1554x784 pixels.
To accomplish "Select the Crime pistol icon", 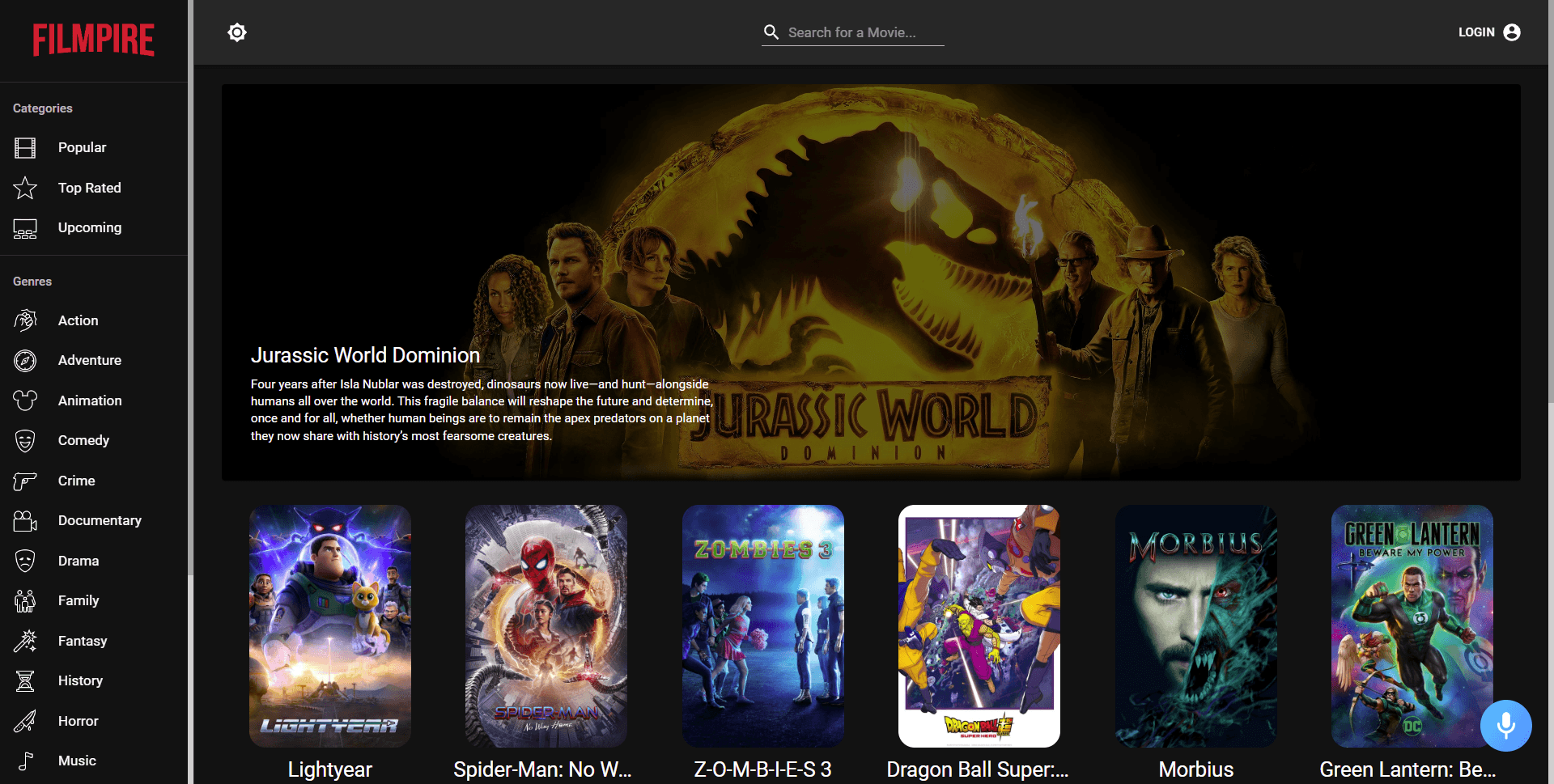I will point(25,481).
